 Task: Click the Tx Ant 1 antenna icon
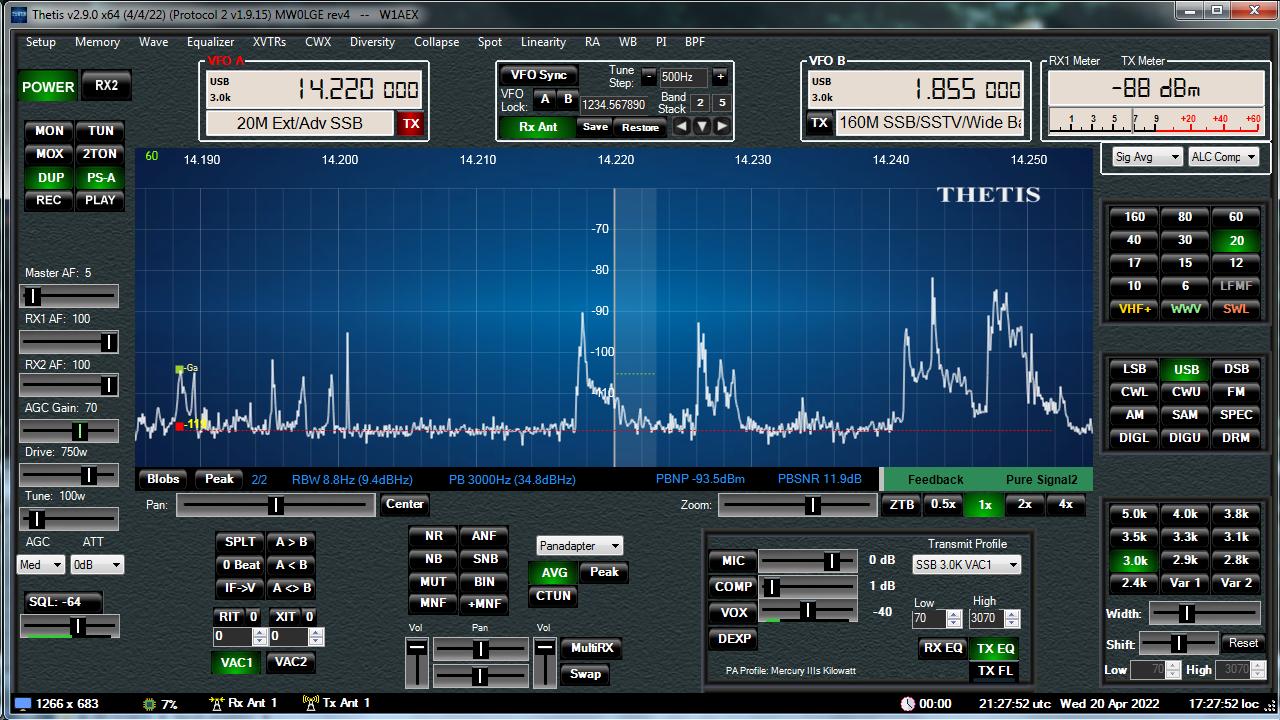click(x=310, y=703)
